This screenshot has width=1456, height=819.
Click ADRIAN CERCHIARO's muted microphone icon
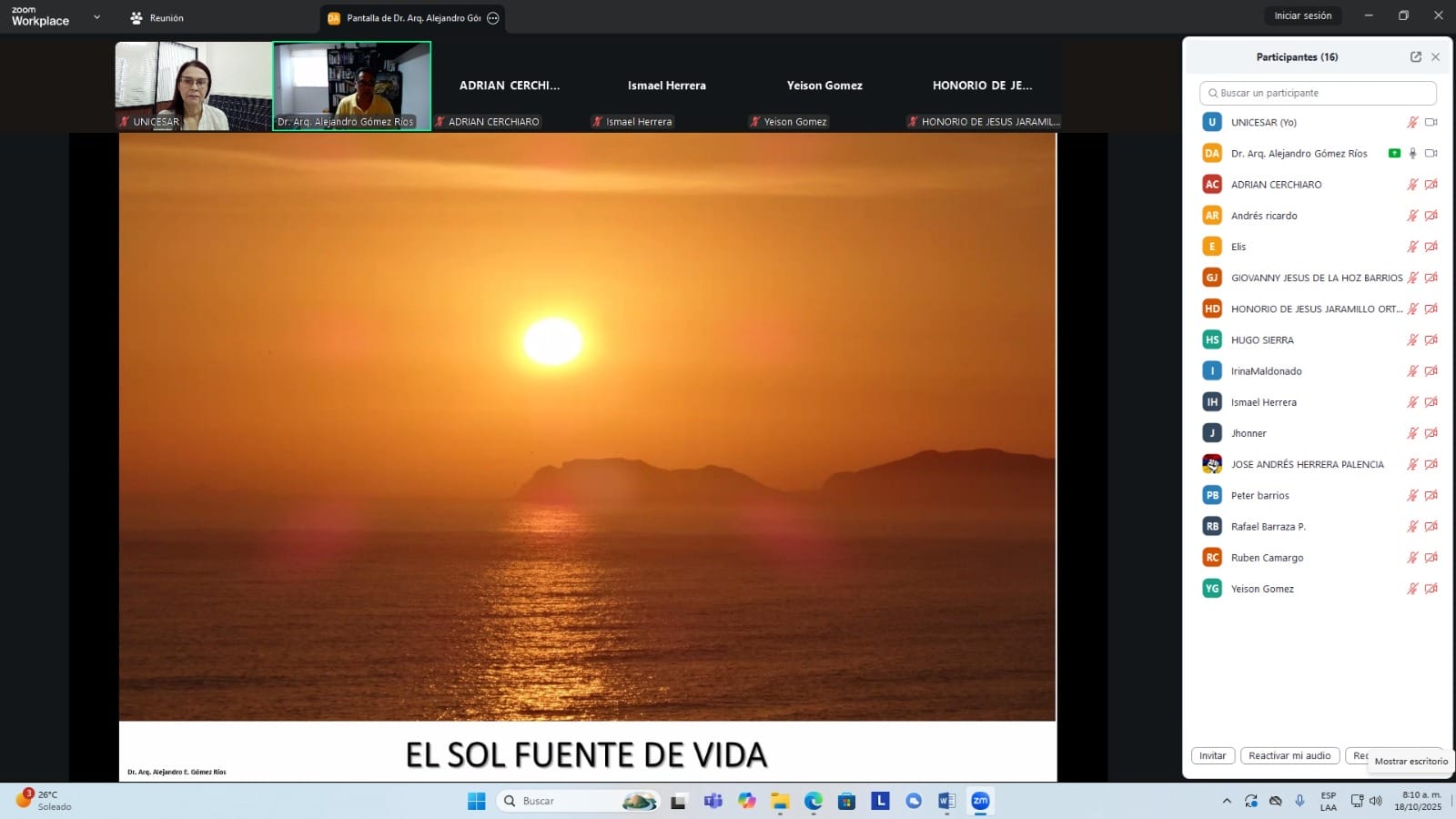click(x=1412, y=185)
